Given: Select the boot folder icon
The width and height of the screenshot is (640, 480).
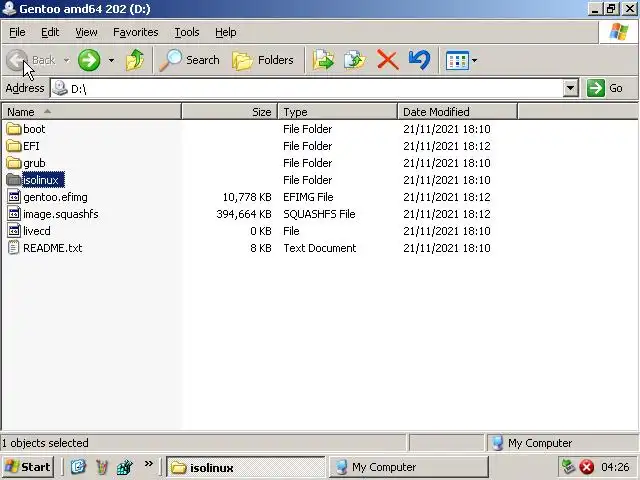Looking at the screenshot, I should 14,129.
